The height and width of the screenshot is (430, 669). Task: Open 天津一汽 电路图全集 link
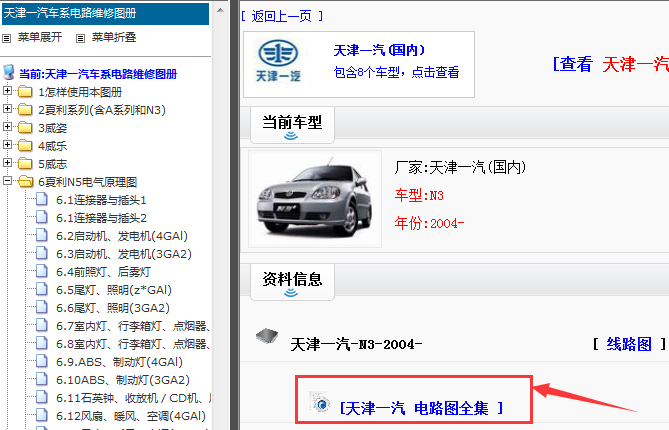[x=421, y=408]
